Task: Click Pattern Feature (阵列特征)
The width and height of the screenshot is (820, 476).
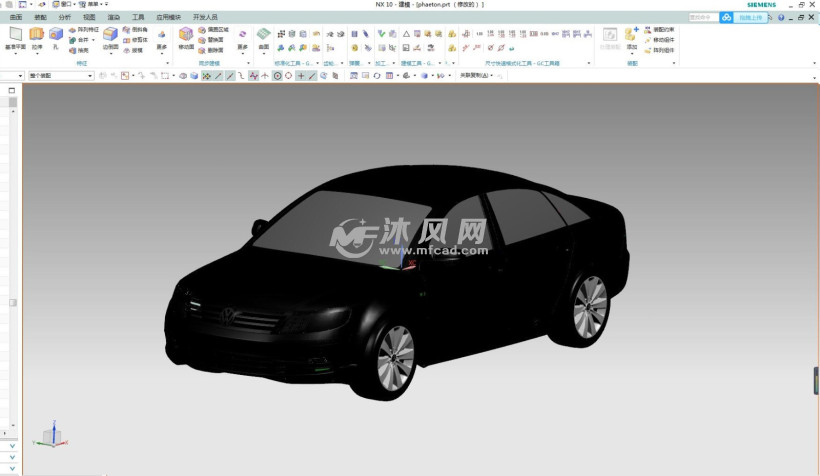Action: [84, 30]
